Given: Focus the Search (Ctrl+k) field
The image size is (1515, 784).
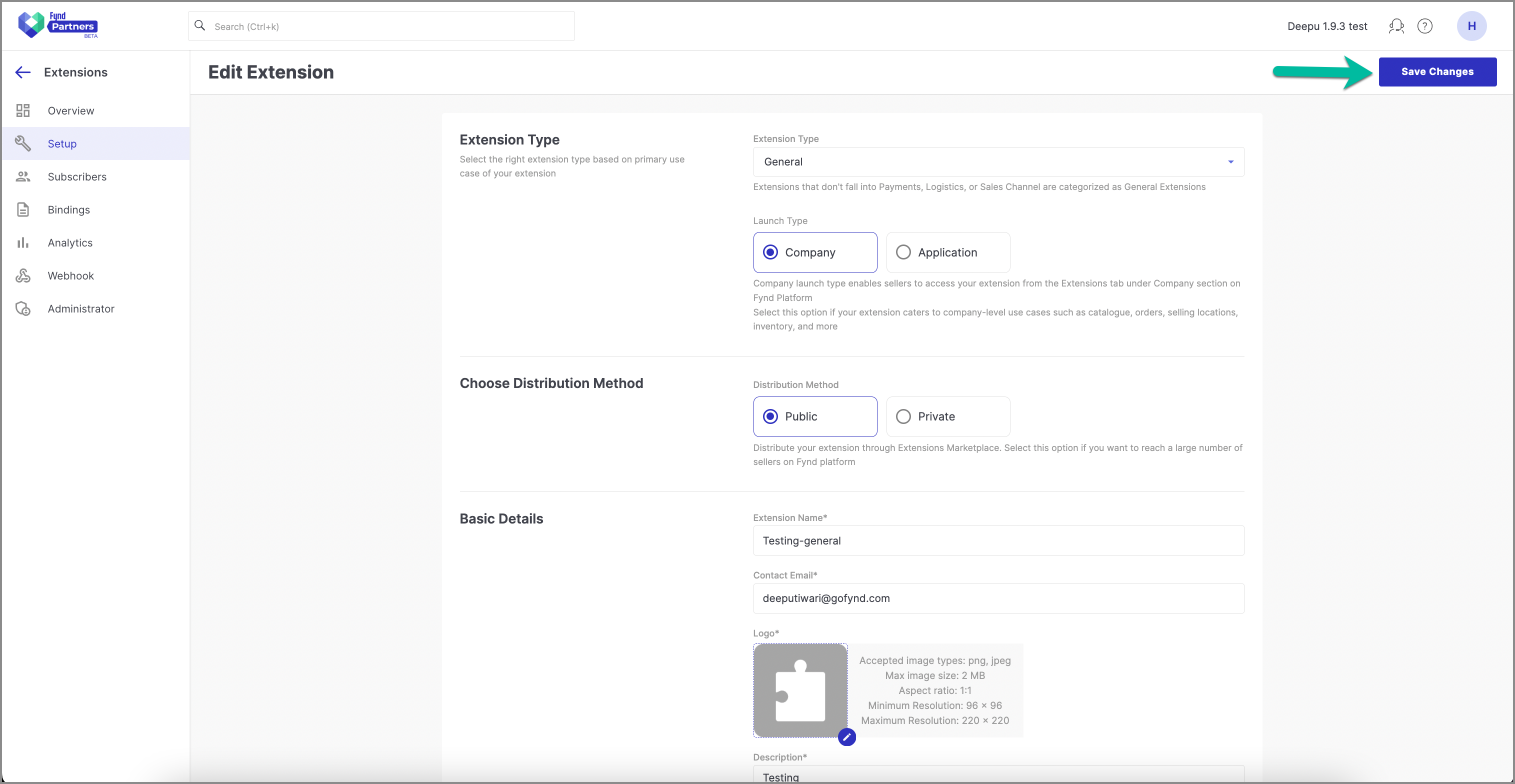Looking at the screenshot, I should (381, 26).
